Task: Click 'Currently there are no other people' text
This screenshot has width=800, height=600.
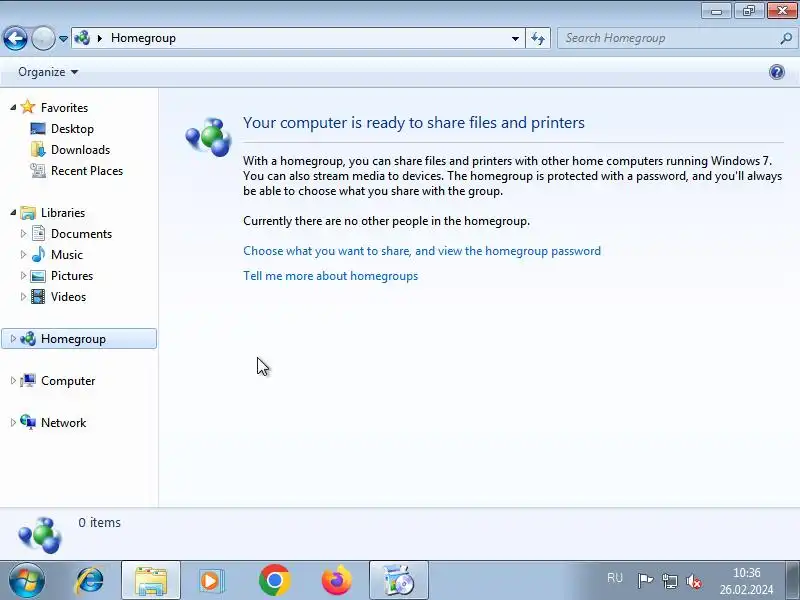Action: pos(386,221)
